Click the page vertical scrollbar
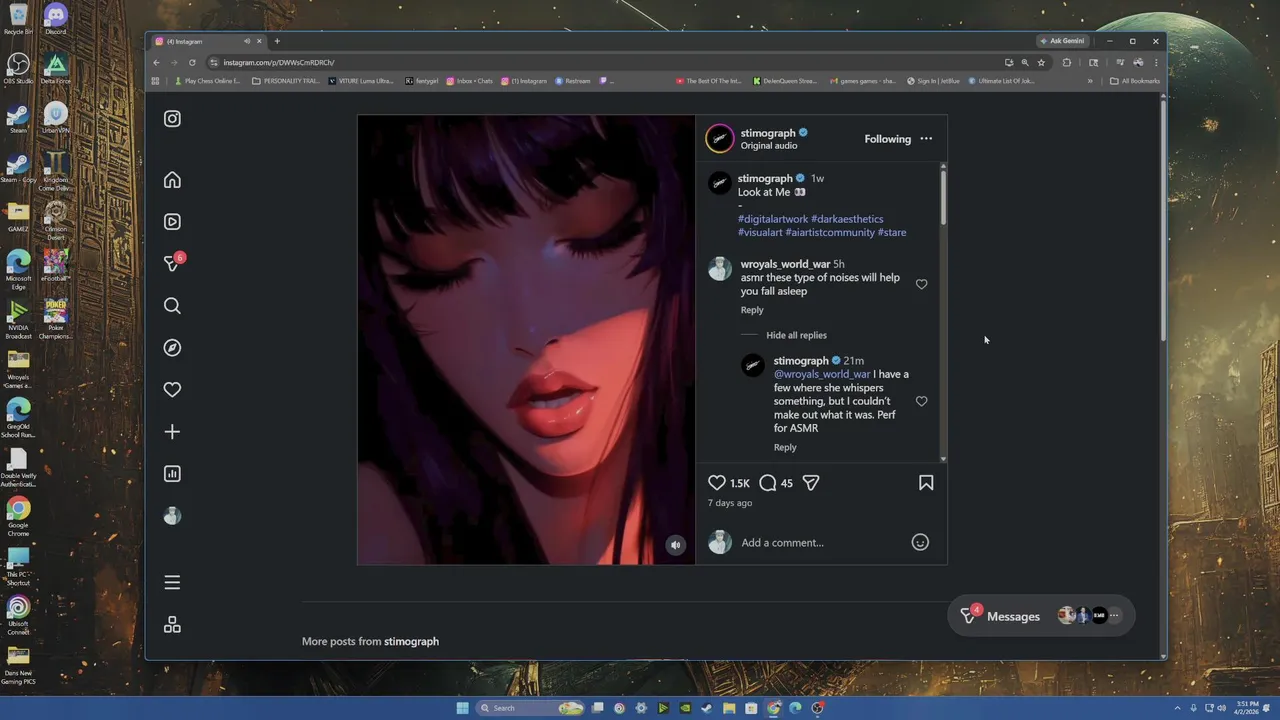 click(x=1162, y=220)
